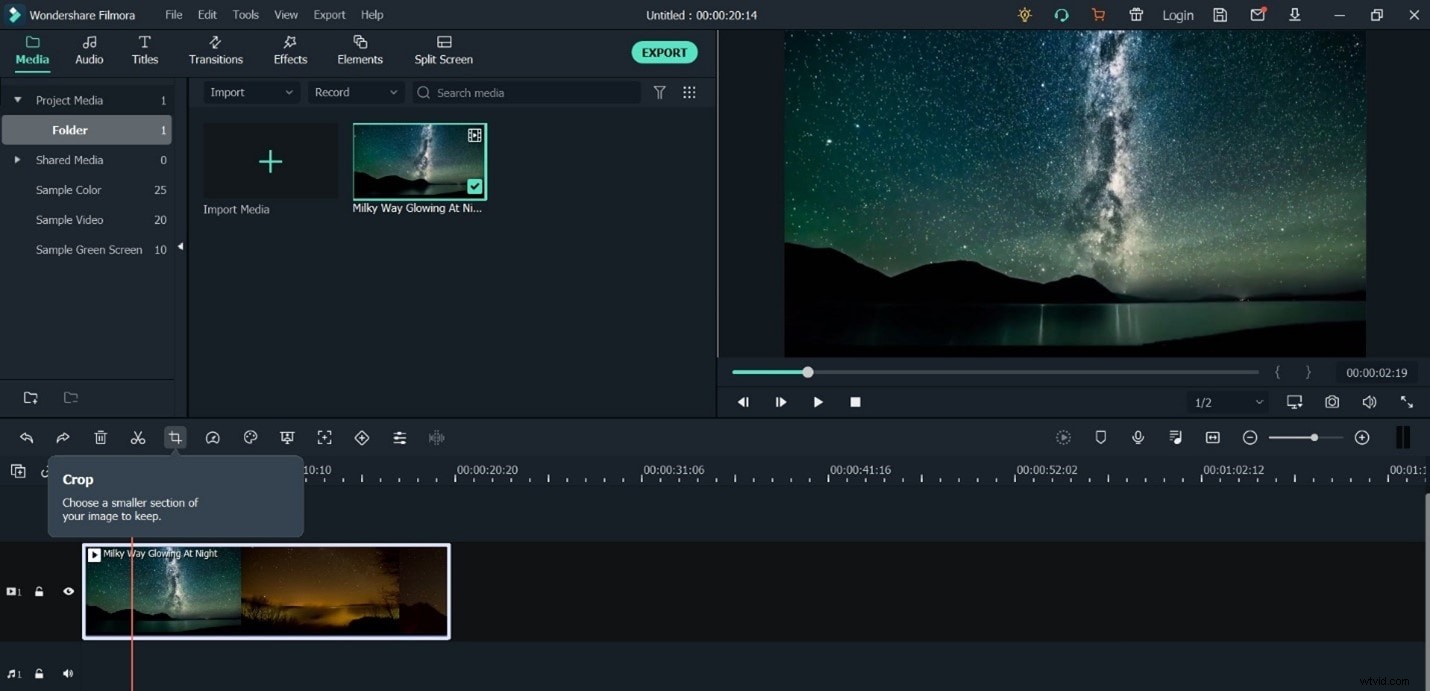Image resolution: width=1430 pixels, height=691 pixels.
Task: Open the Color Correction palette tool
Action: [251, 437]
